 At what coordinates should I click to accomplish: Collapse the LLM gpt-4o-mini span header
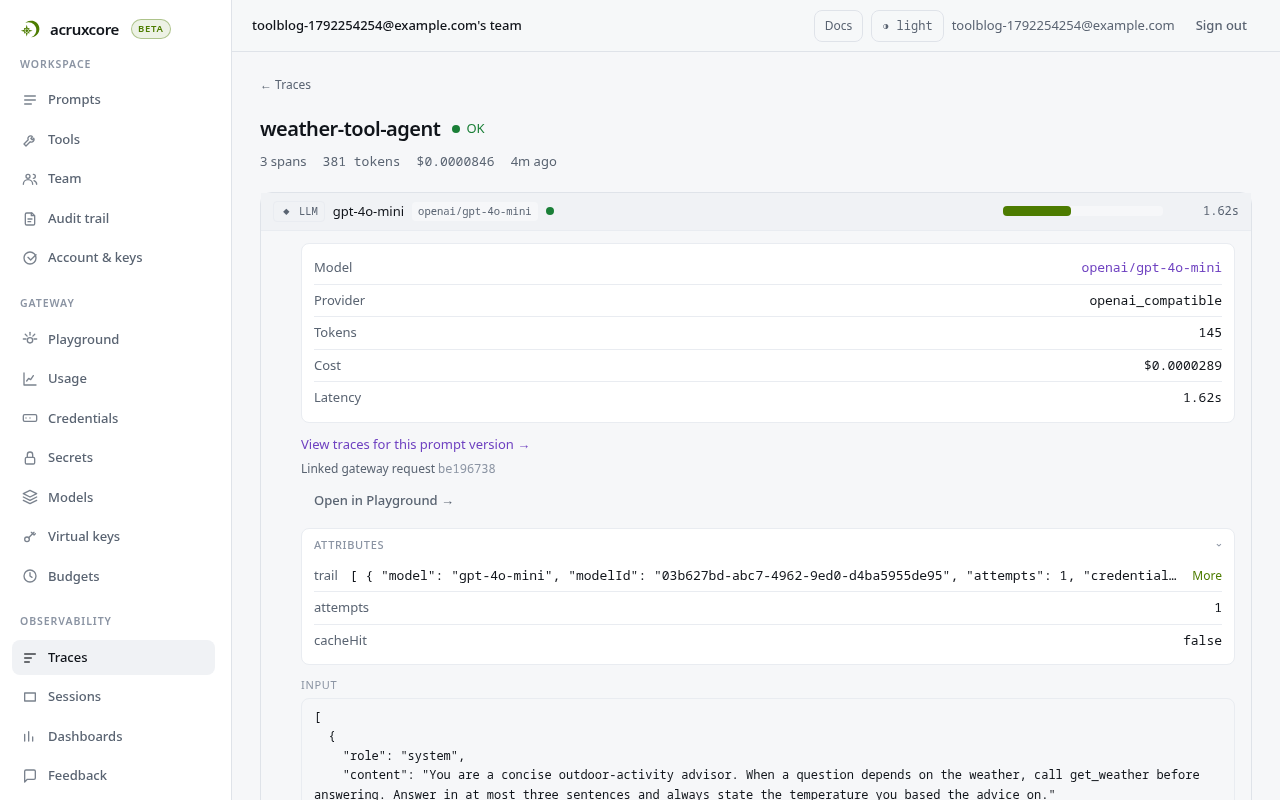[x=756, y=212]
